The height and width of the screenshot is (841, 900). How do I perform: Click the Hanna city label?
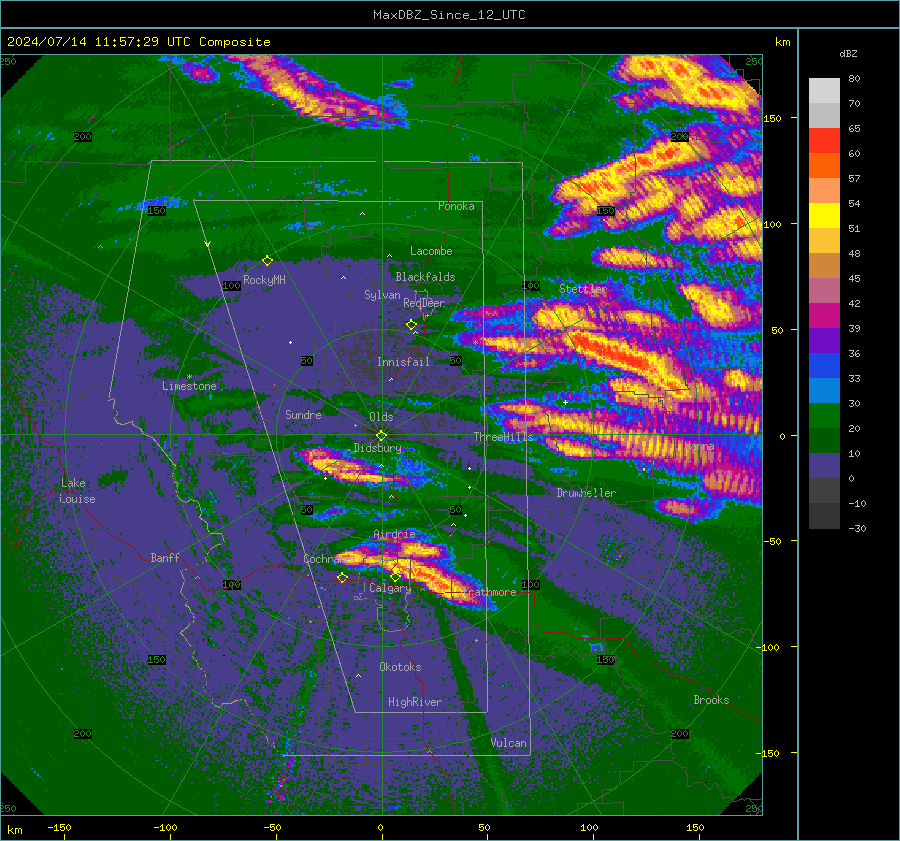click(699, 446)
